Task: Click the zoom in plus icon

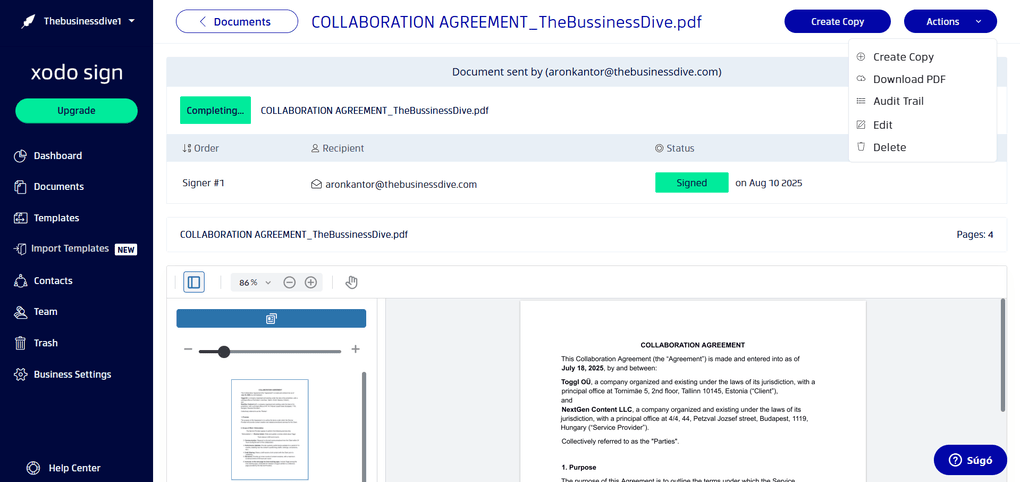Action: point(311,282)
